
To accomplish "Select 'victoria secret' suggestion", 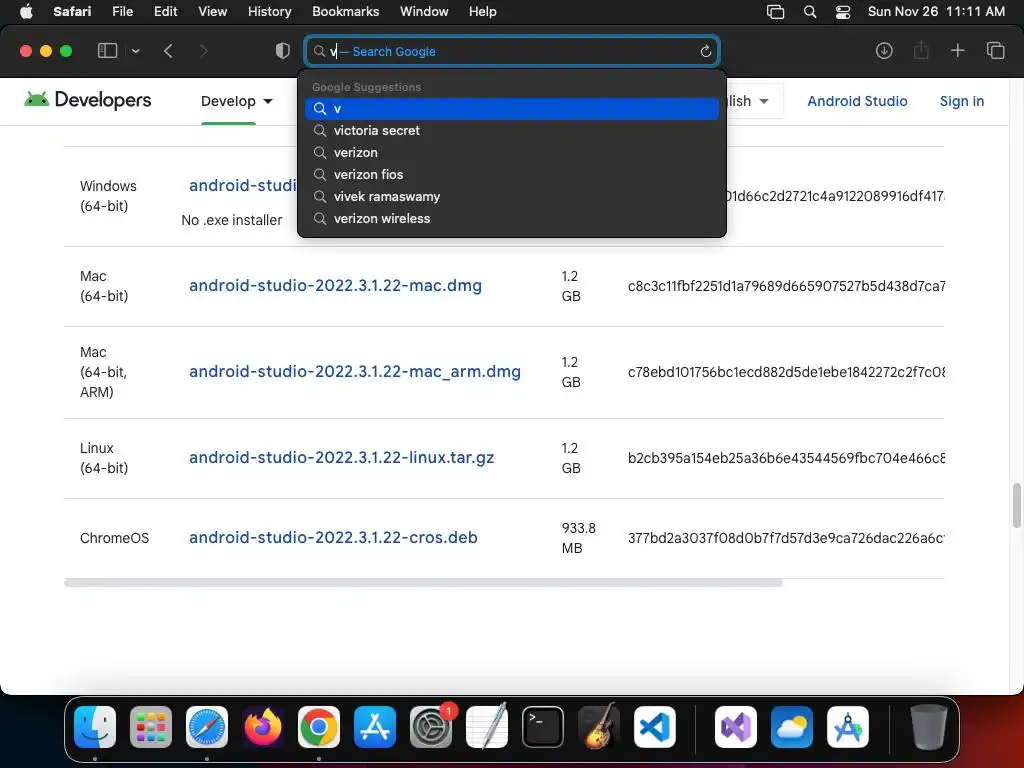I will [512, 131].
